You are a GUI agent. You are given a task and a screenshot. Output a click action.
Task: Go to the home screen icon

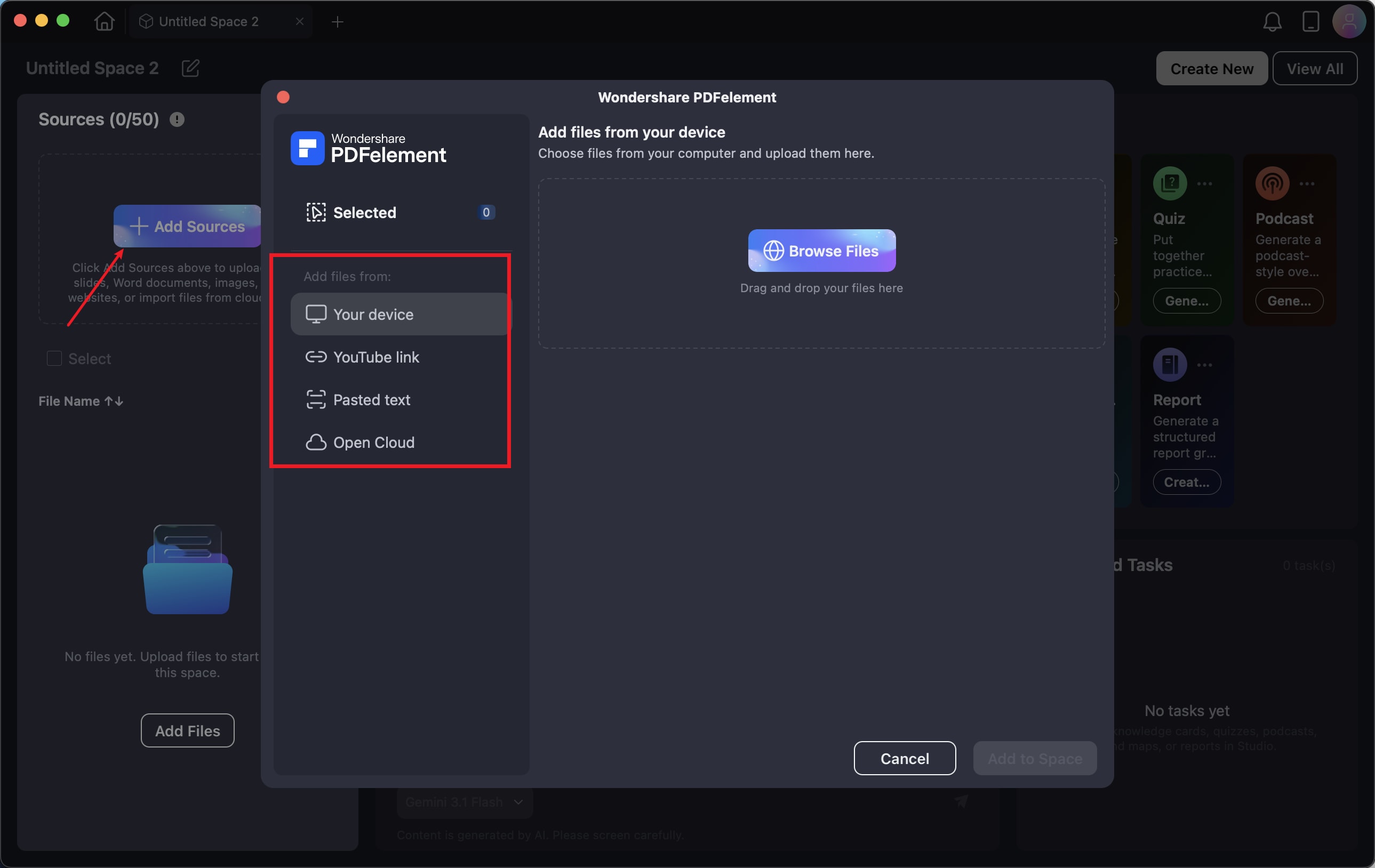(105, 22)
